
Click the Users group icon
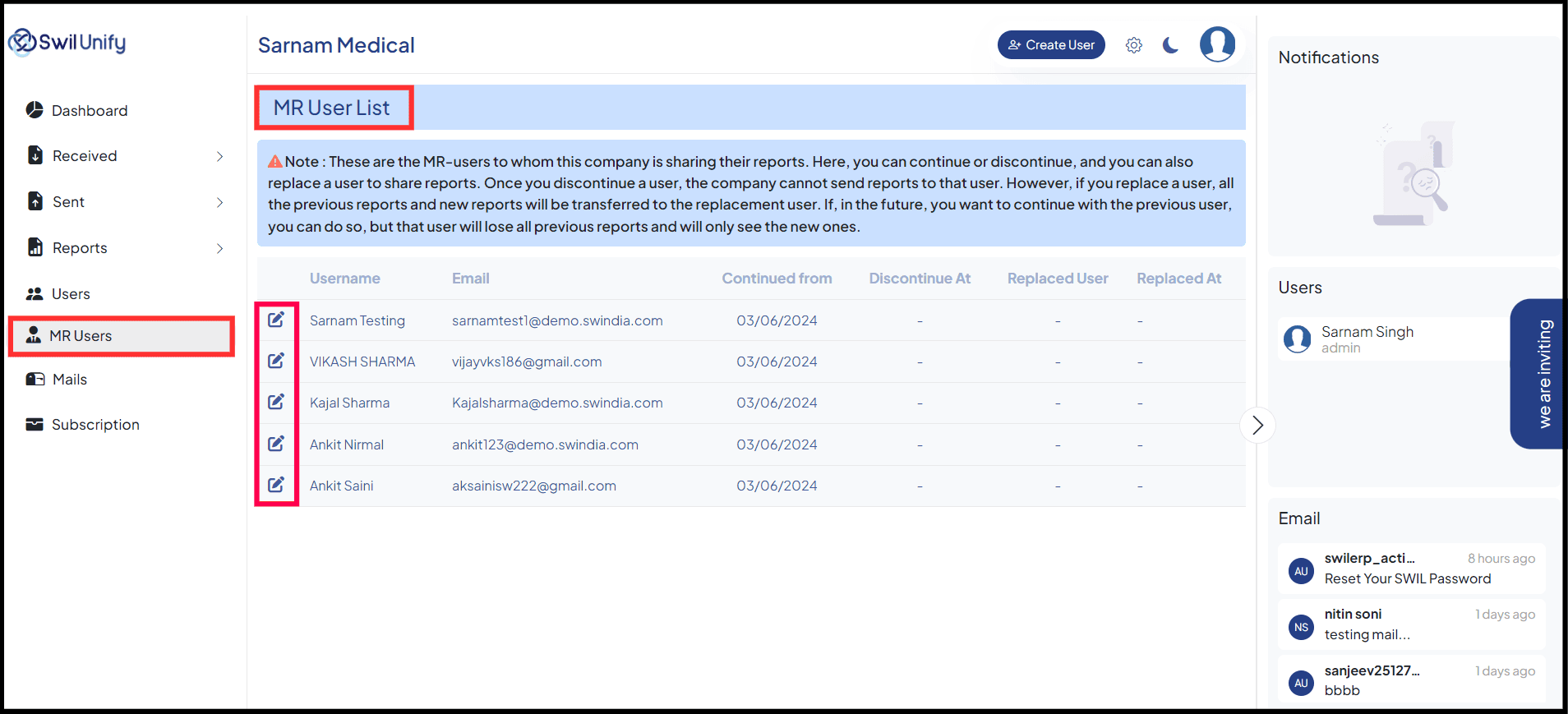point(35,293)
